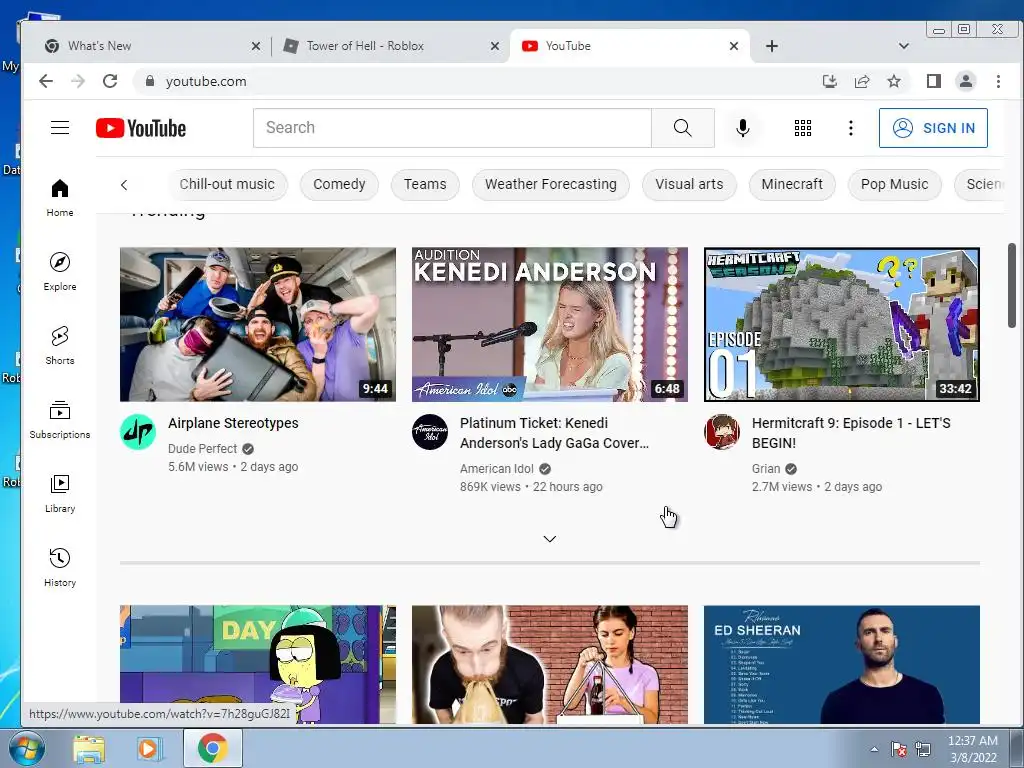The width and height of the screenshot is (1024, 768).
Task: Open the food challenge video thumbnail
Action: click(549, 664)
